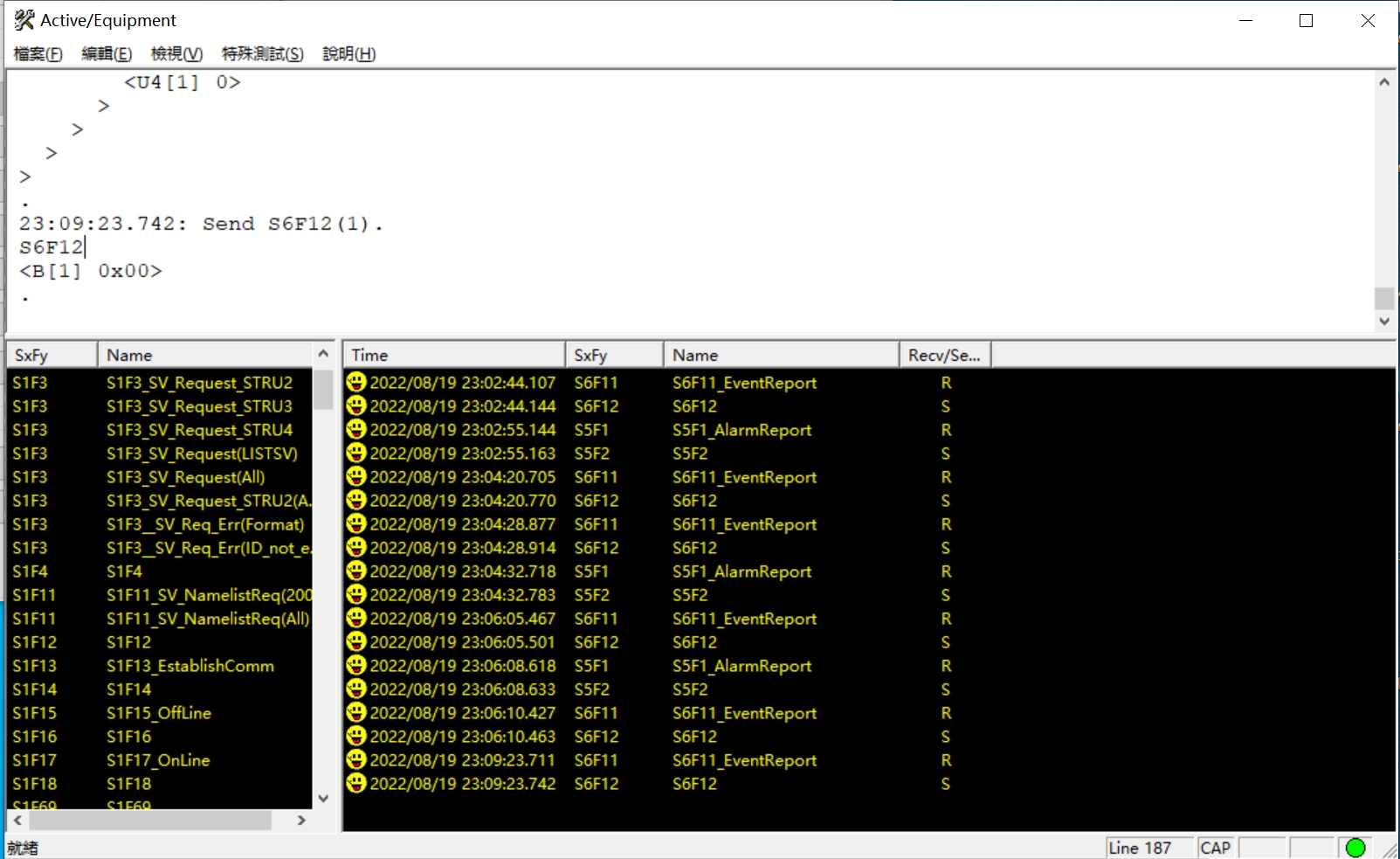Click smiley icon of 23:06:05.467 row

pyautogui.click(x=356, y=618)
